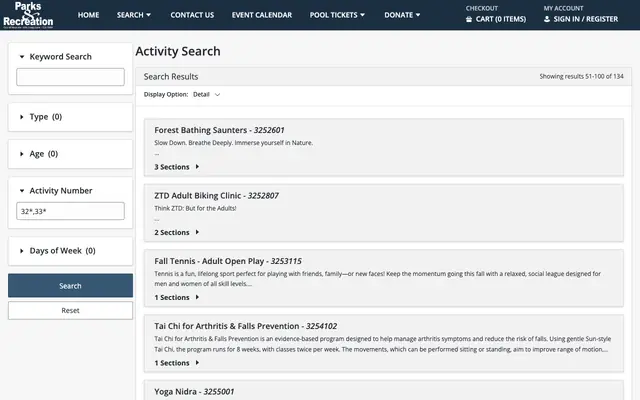Click the Fall Tennis description paragraph
Image resolution: width=640 pixels, height=400 pixels.
pos(378,279)
